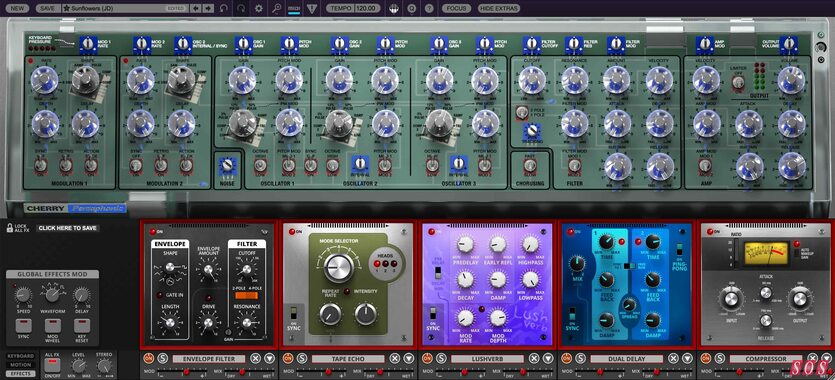Open Lushverb effect dropdown arrow
This screenshot has height=380, width=835.
point(548,358)
